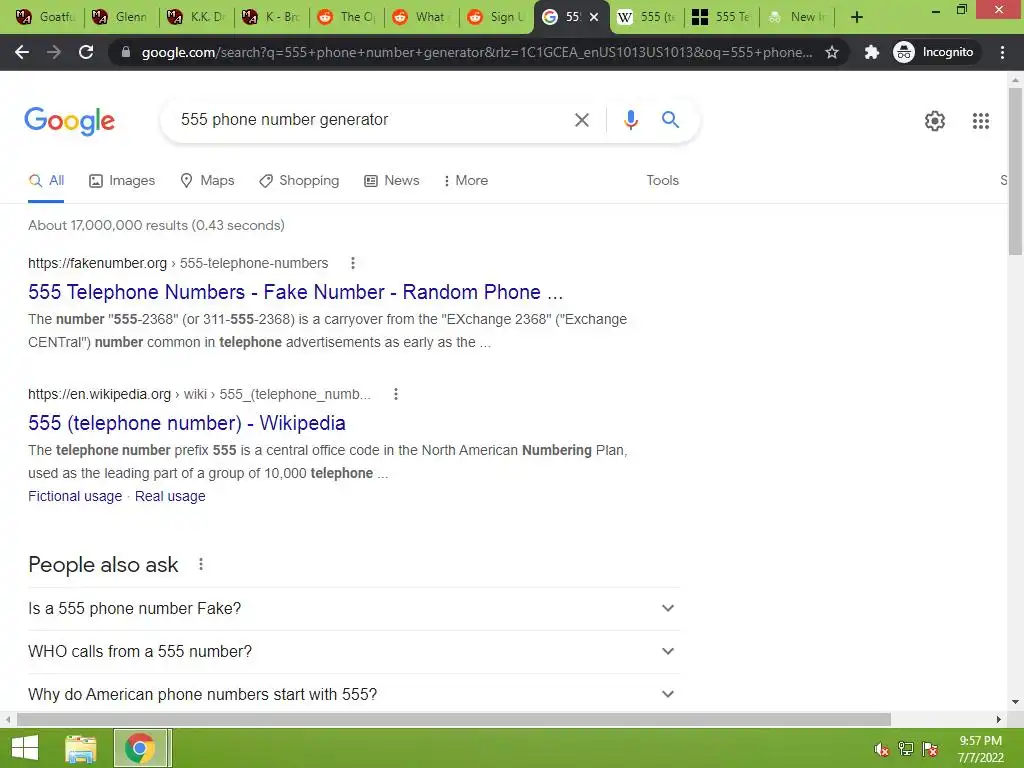
Task: Expand 'Why do American phone numbers start with 555?'
Action: coord(353,694)
